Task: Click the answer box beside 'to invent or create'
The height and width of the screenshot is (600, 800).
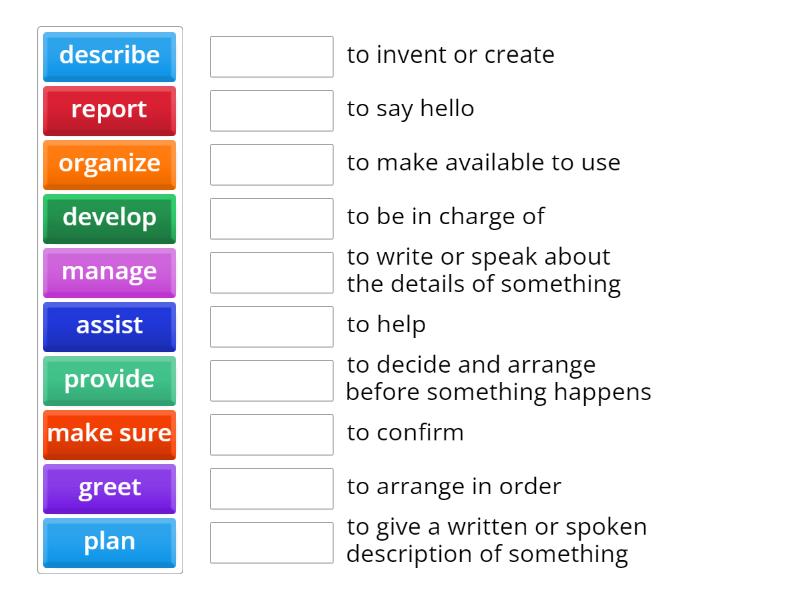Action: point(271,57)
